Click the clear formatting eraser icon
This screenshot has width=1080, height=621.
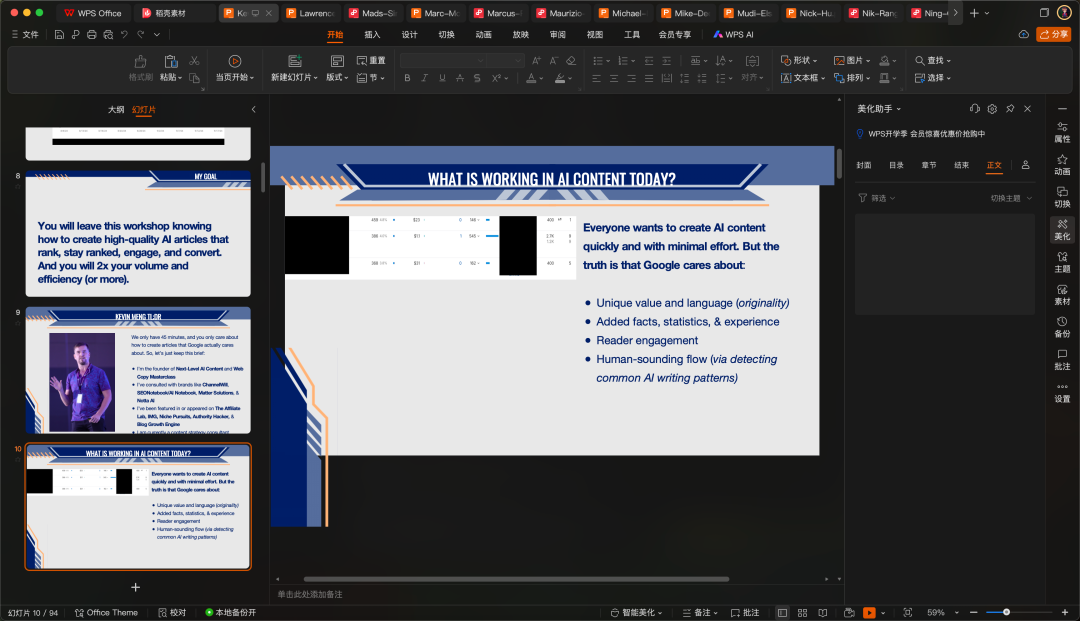click(x=571, y=61)
